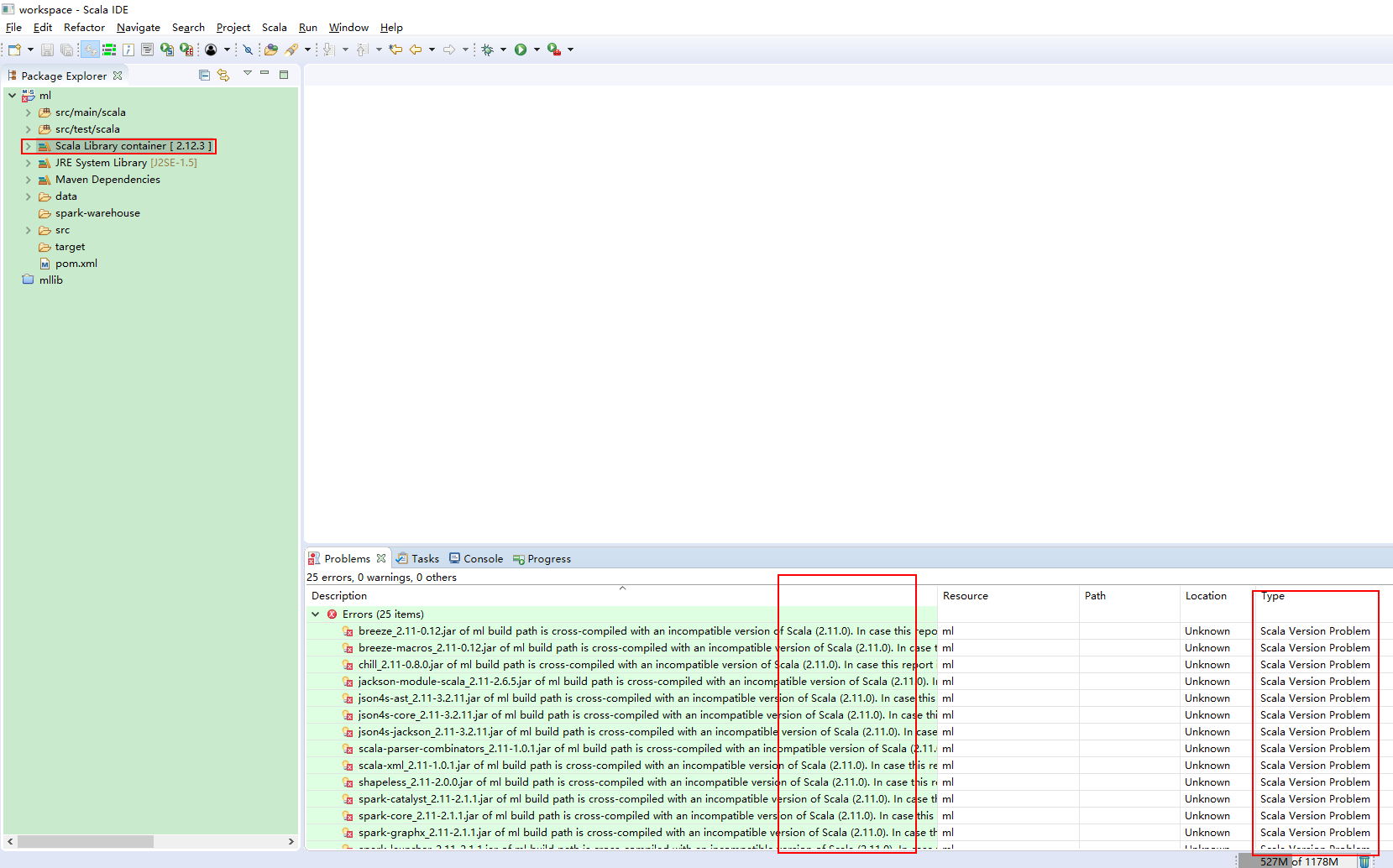Expand the JRE System Library node
This screenshot has width=1393, height=868.
pos(28,163)
